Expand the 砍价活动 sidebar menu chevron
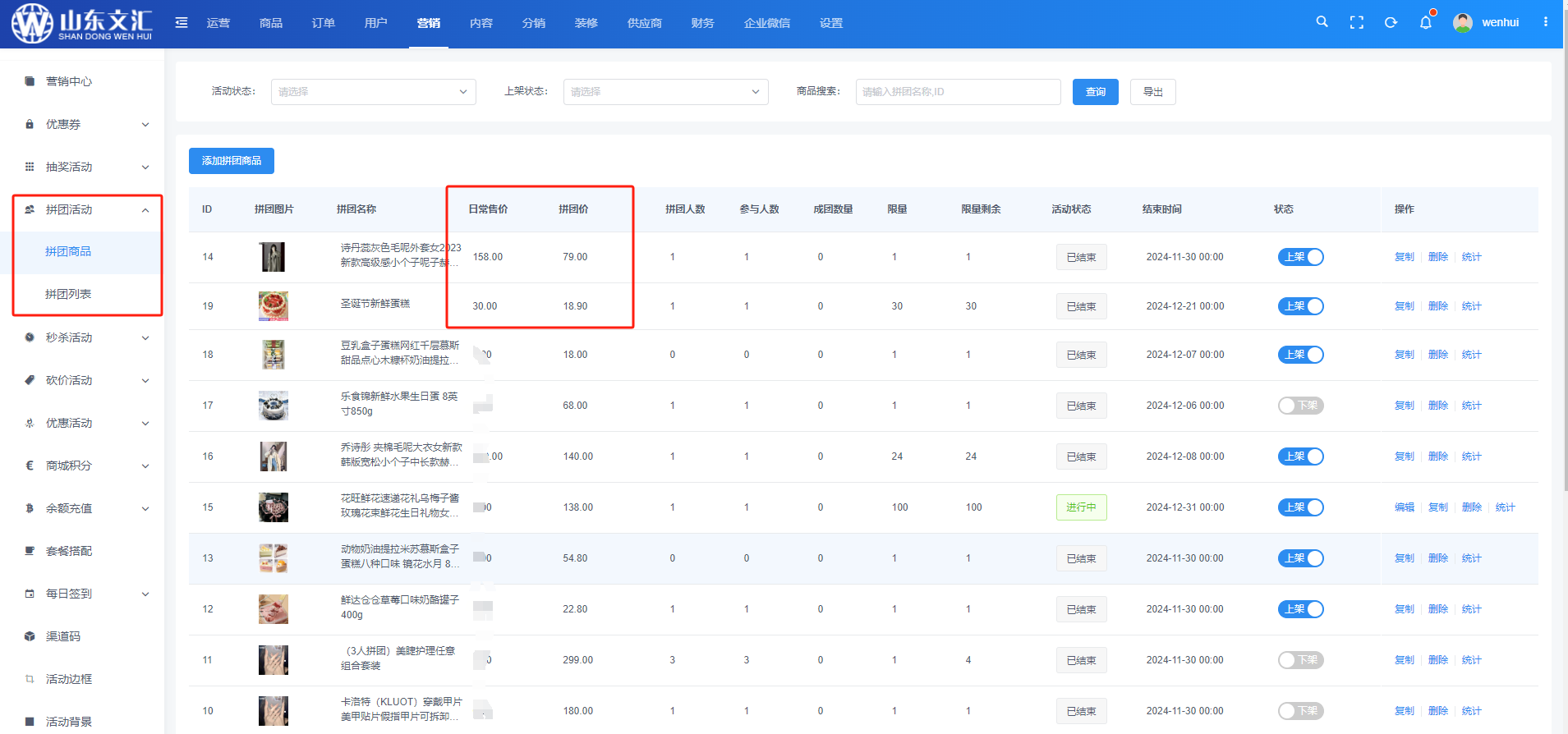1568x734 pixels. [x=145, y=381]
